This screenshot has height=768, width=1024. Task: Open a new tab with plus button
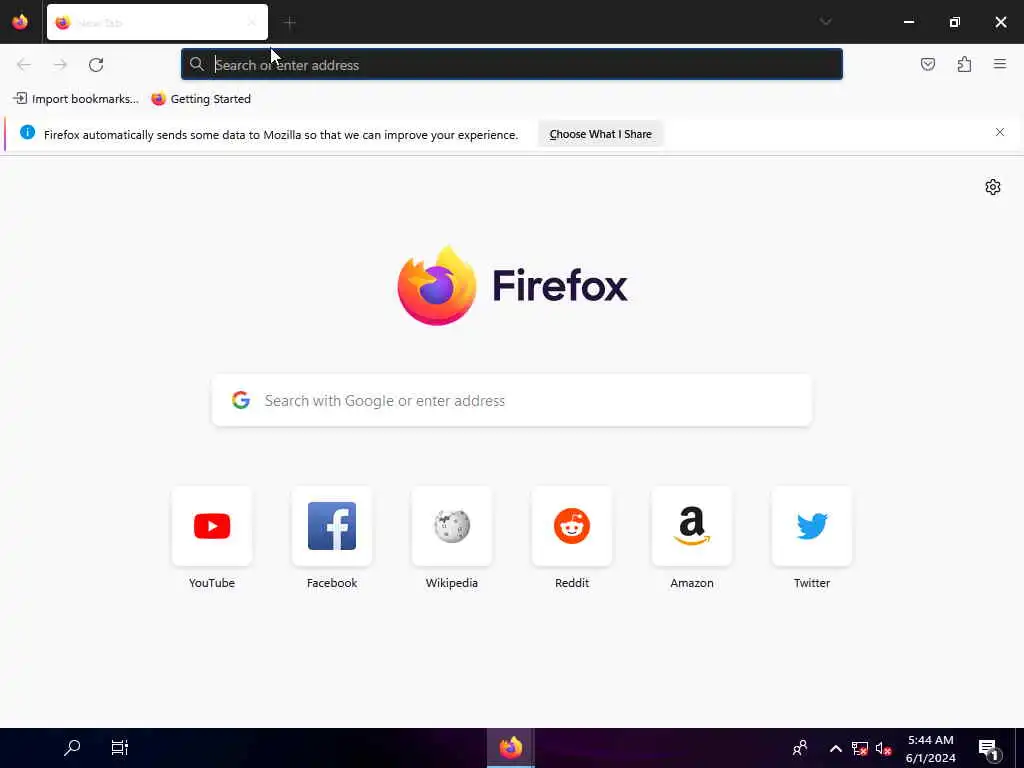click(x=290, y=23)
